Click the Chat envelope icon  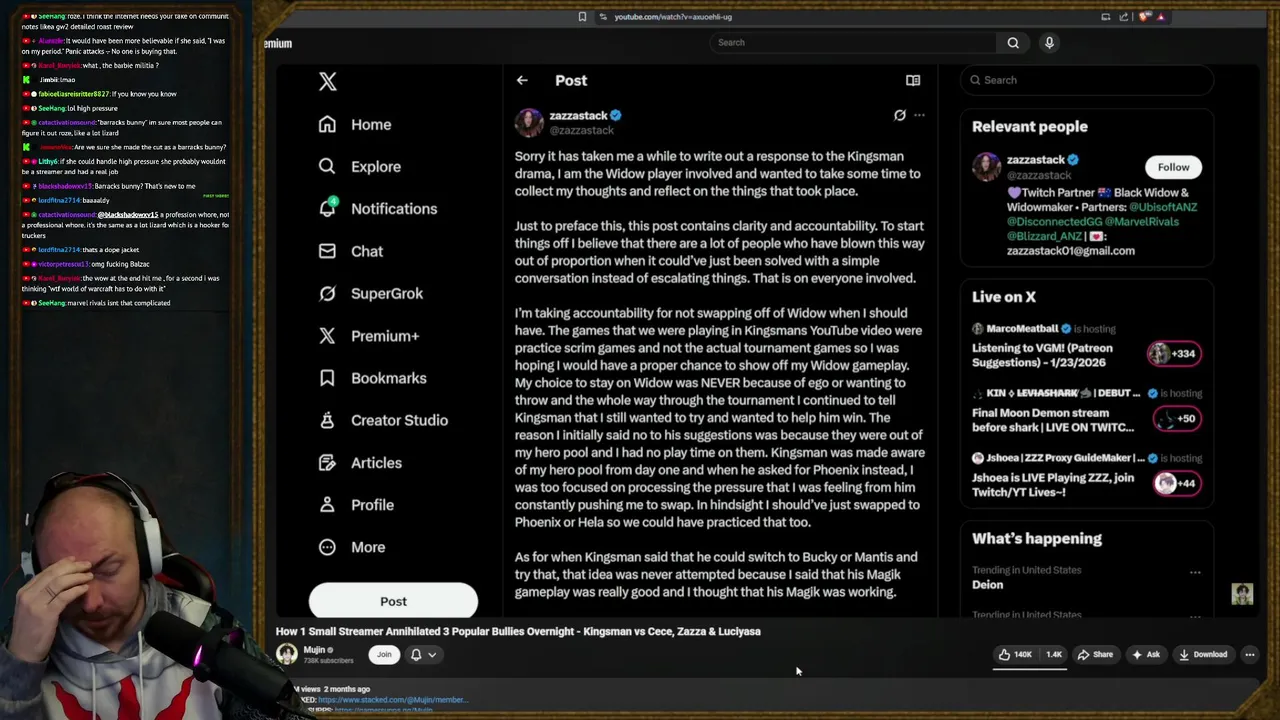click(x=327, y=251)
